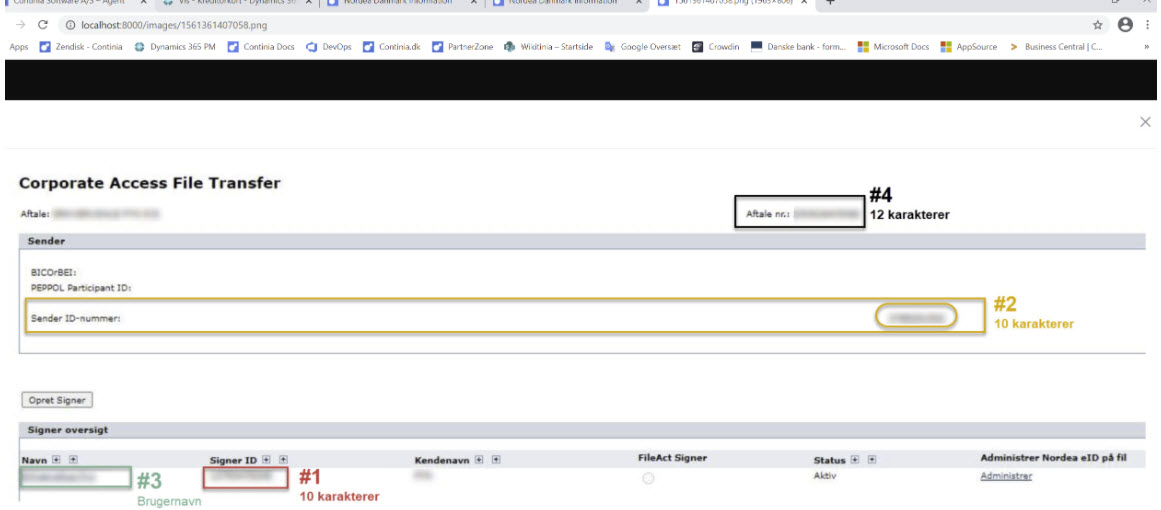Open the Continia.dk bookmark
Screen dimensions: 1161x510
392,47
